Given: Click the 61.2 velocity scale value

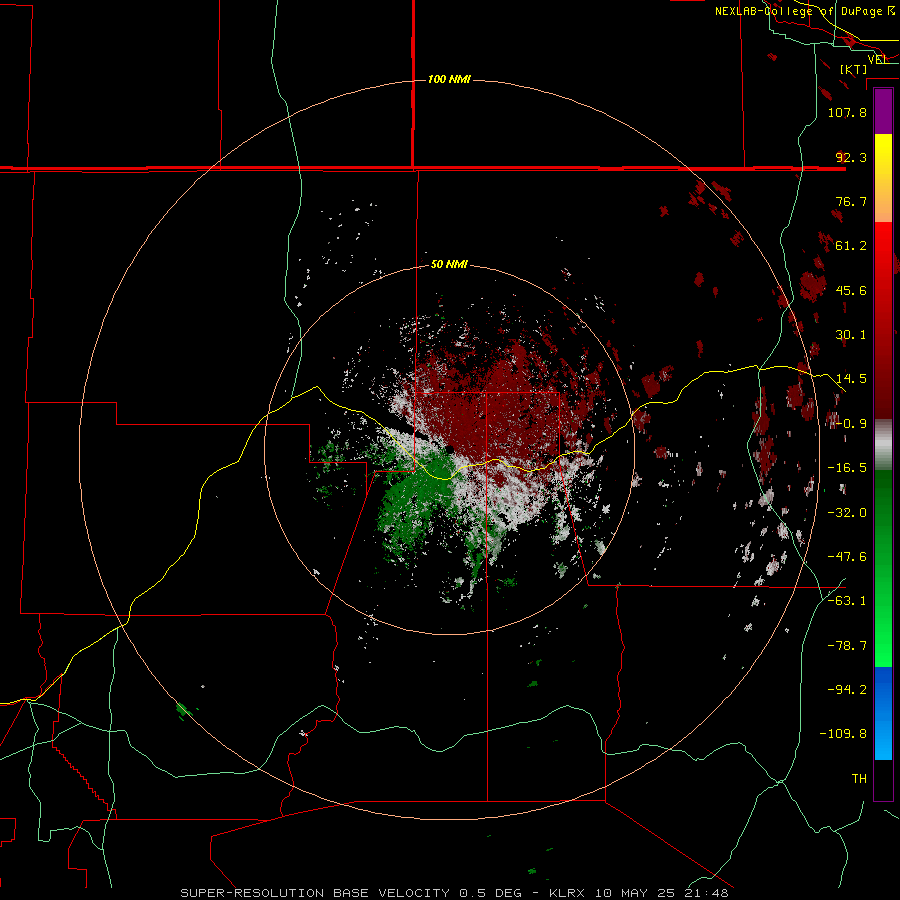Looking at the screenshot, I should pyautogui.click(x=851, y=246).
